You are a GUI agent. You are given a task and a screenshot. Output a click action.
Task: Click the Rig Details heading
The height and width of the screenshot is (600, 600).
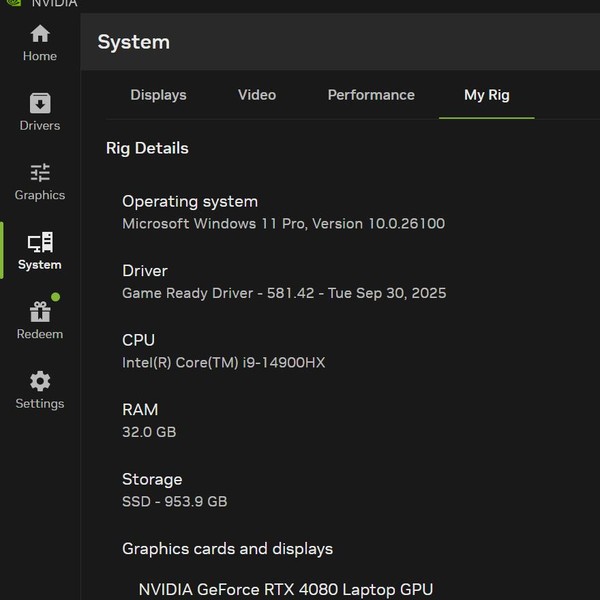pos(147,148)
